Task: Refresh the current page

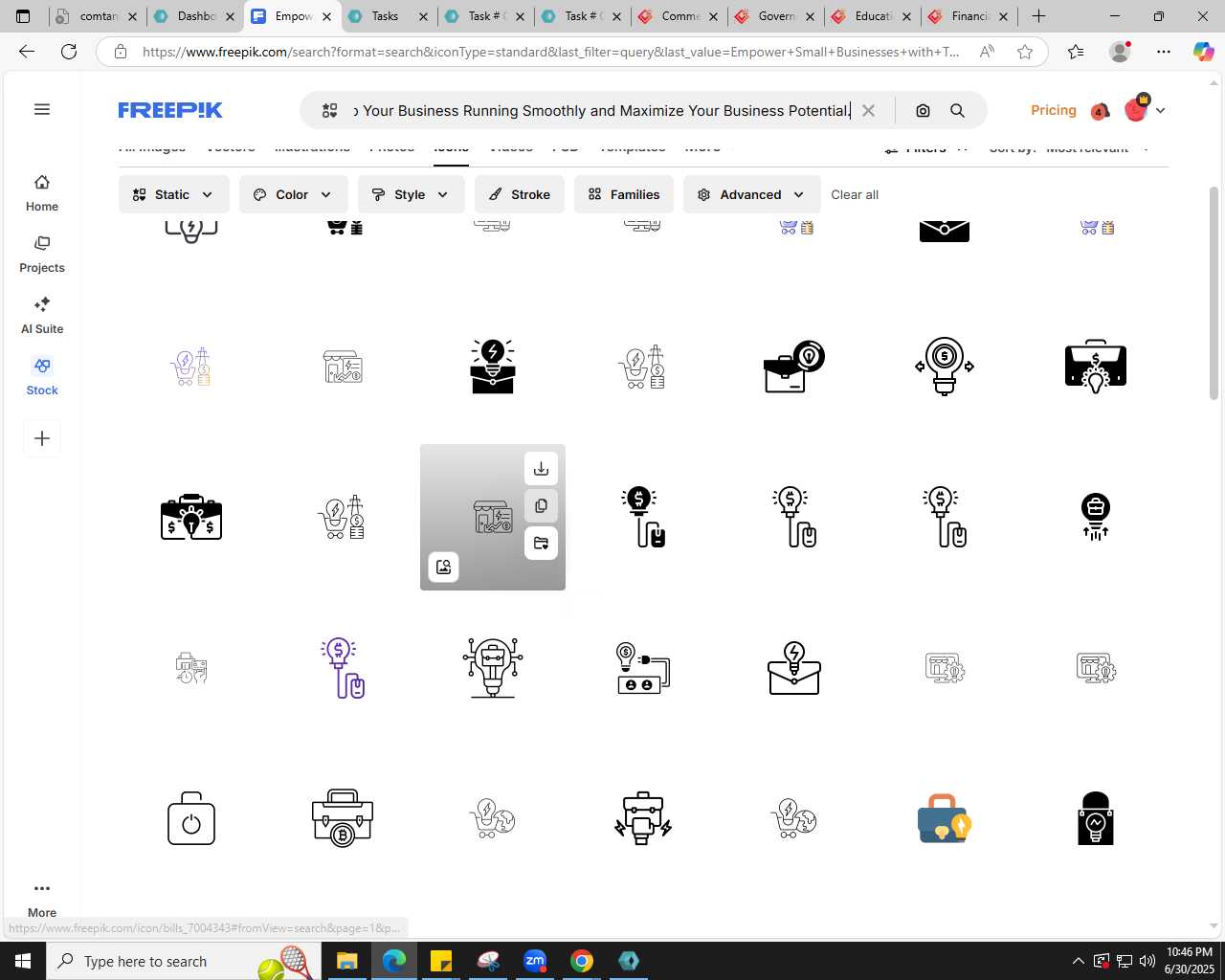Action: pos(69,52)
